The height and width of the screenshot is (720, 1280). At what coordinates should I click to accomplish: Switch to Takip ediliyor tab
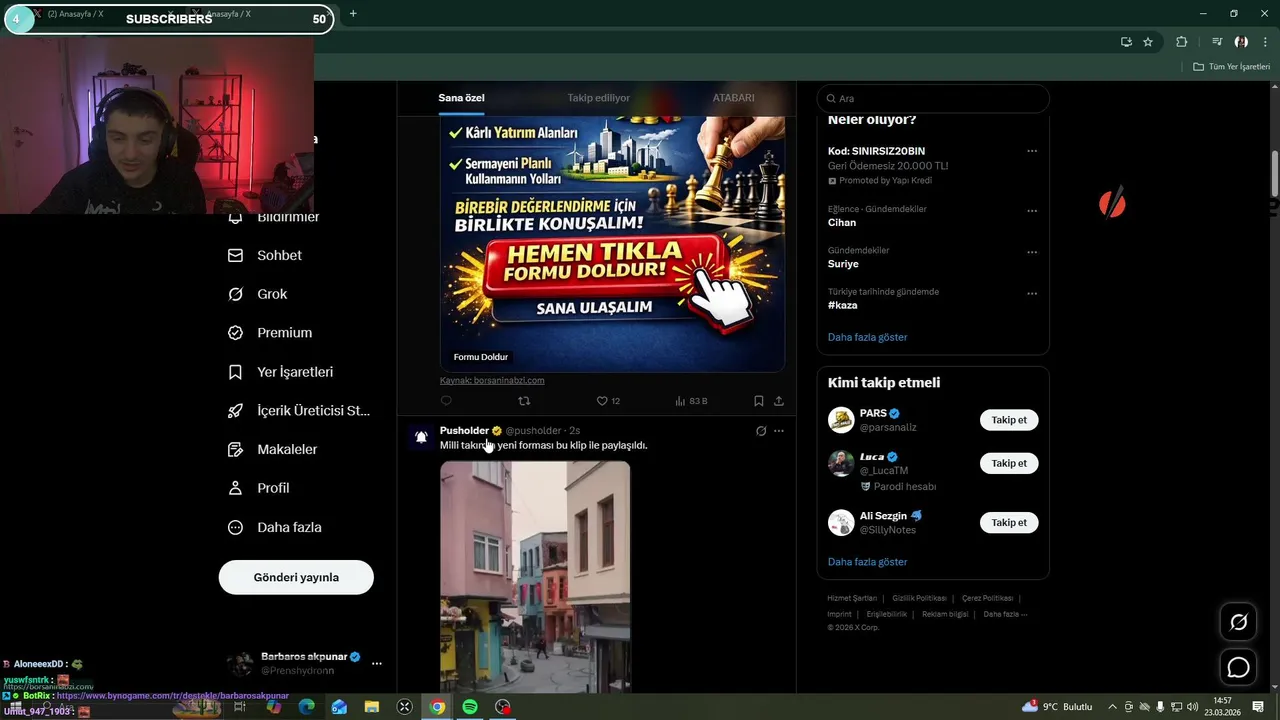pos(598,98)
